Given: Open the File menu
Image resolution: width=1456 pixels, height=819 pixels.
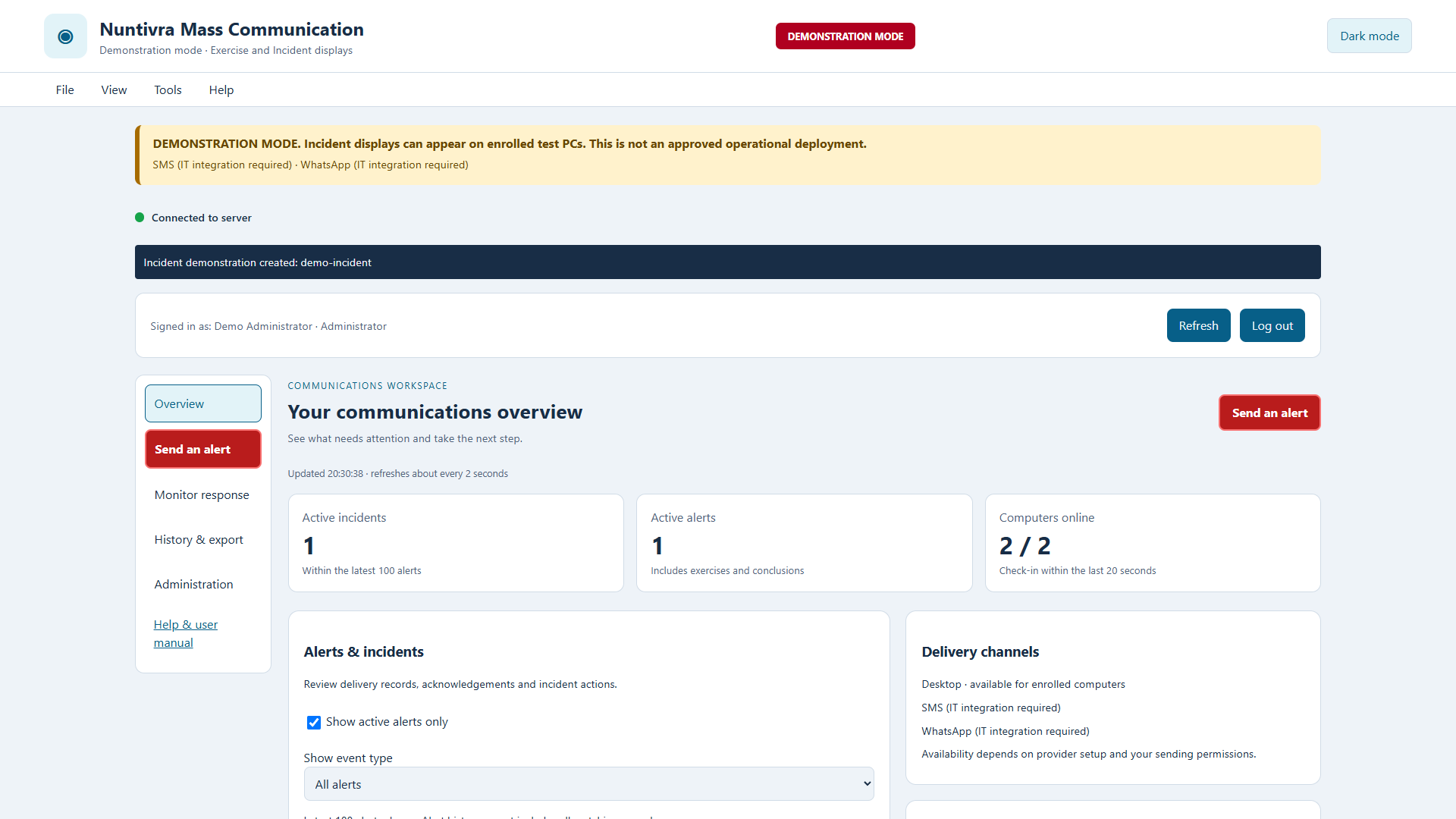Looking at the screenshot, I should click(x=65, y=90).
